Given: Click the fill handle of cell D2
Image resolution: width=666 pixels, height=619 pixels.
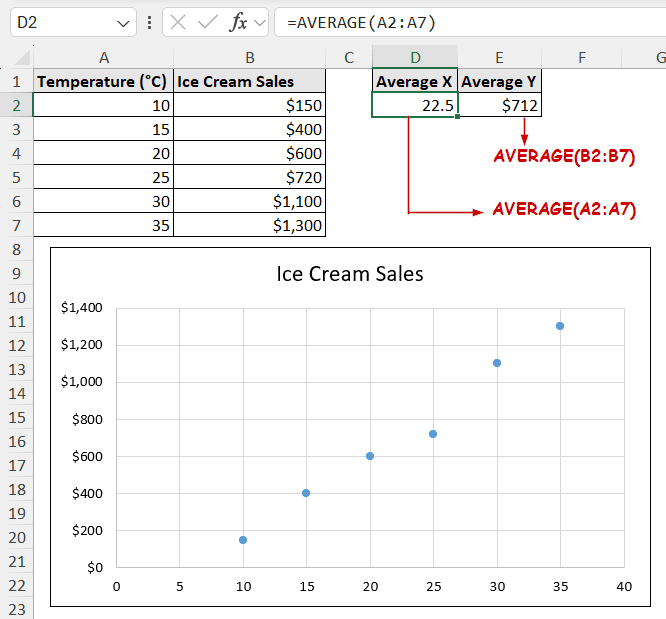Looking at the screenshot, I should pyautogui.click(x=457, y=116).
